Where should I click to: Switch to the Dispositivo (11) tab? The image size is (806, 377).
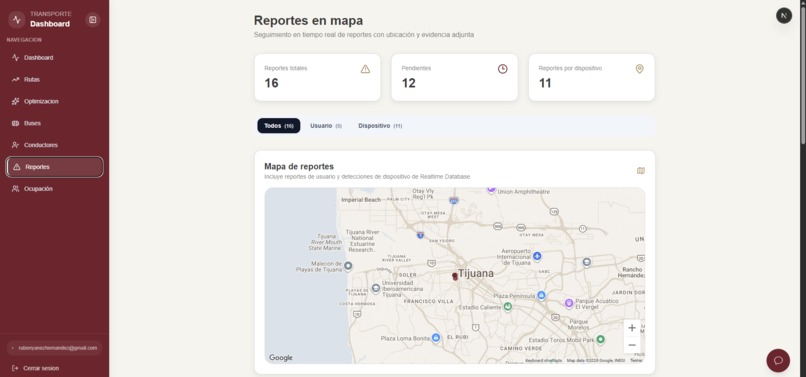coord(380,125)
